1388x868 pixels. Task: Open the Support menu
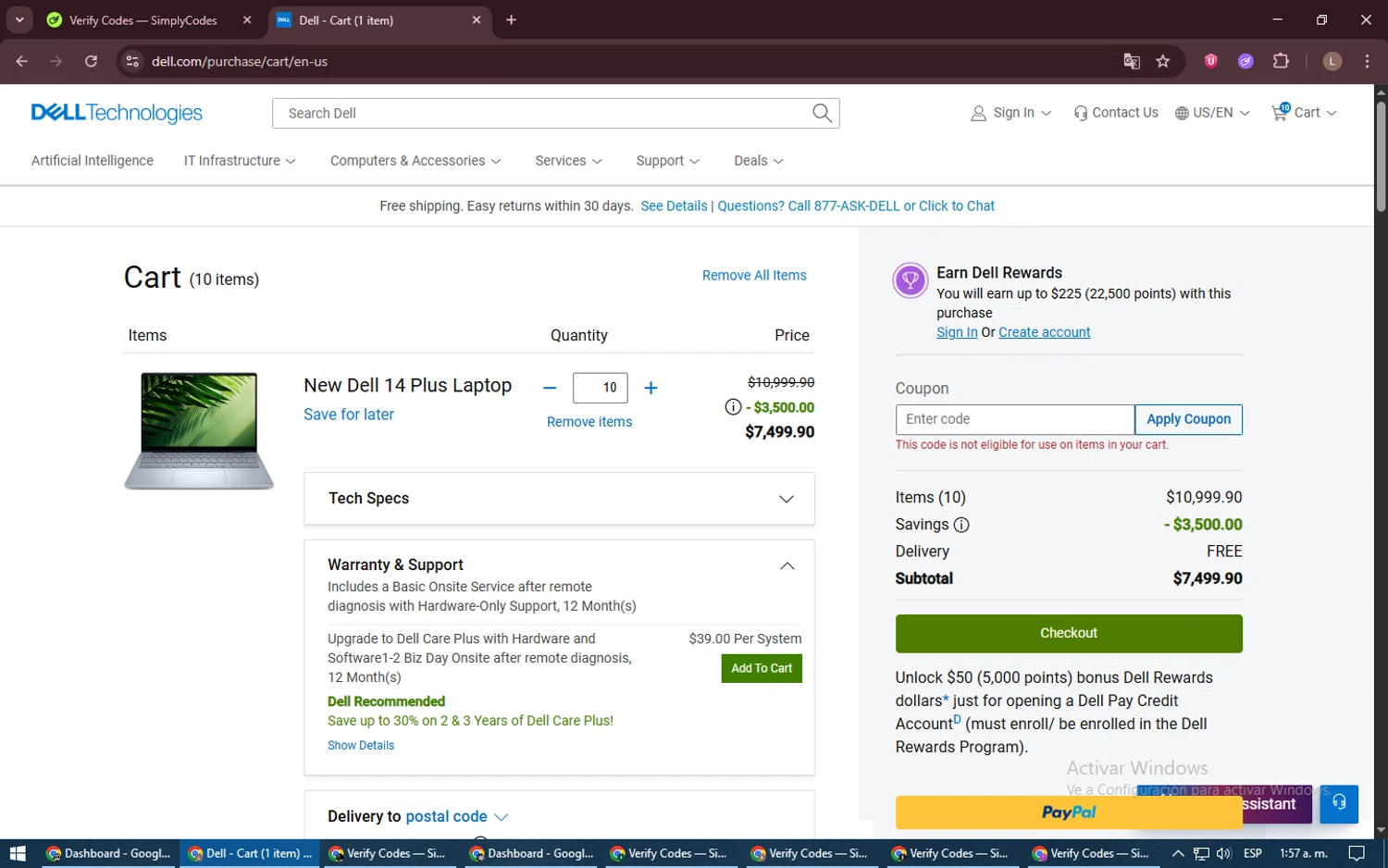tap(667, 161)
